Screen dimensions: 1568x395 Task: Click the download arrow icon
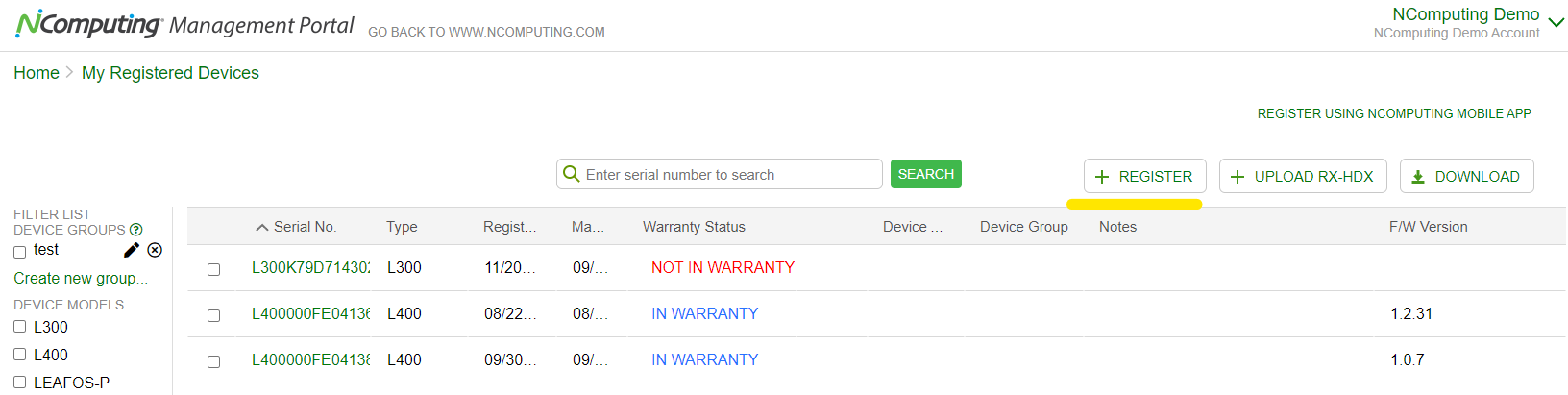tap(1418, 177)
